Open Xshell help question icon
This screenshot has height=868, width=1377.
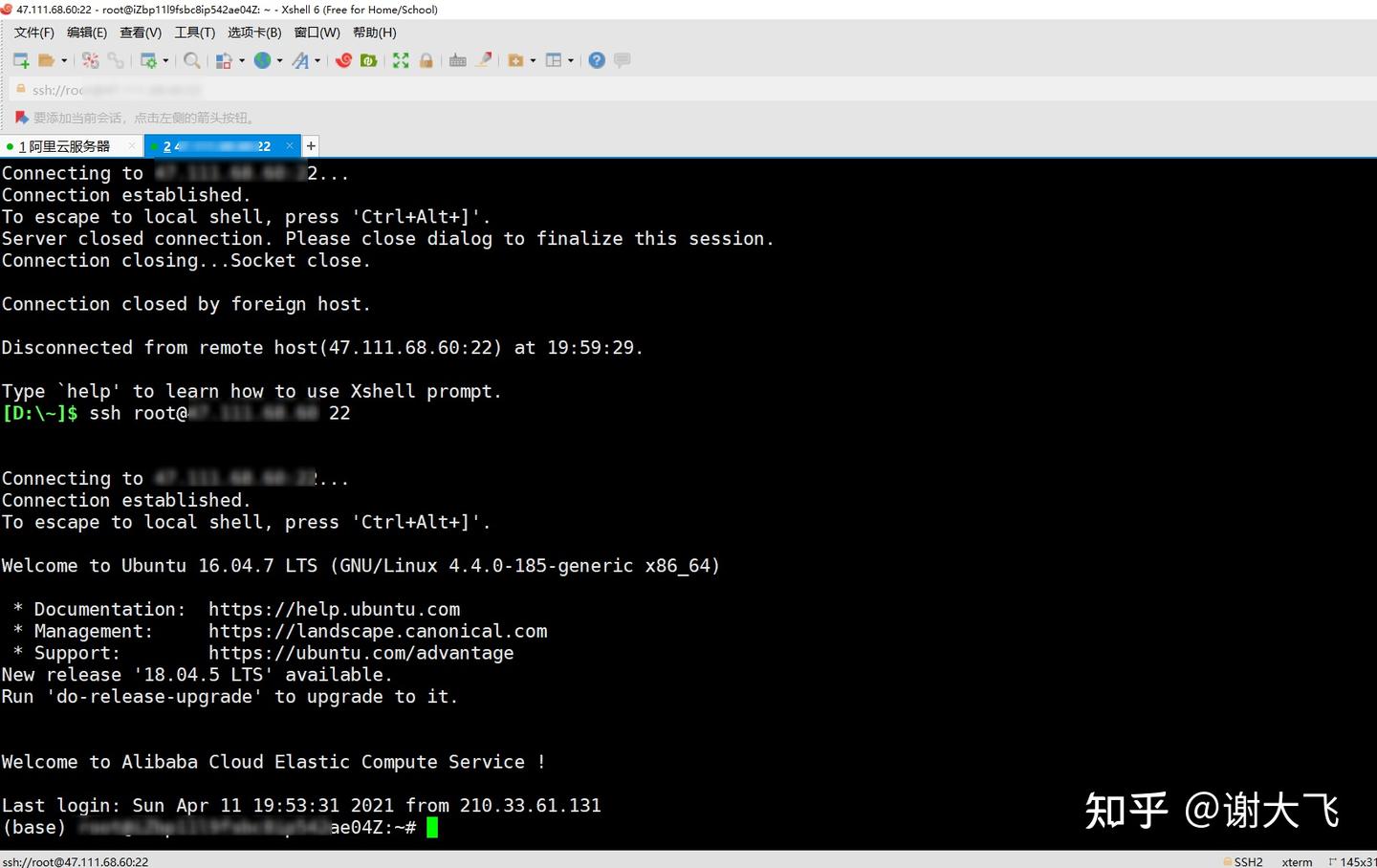coord(596,59)
